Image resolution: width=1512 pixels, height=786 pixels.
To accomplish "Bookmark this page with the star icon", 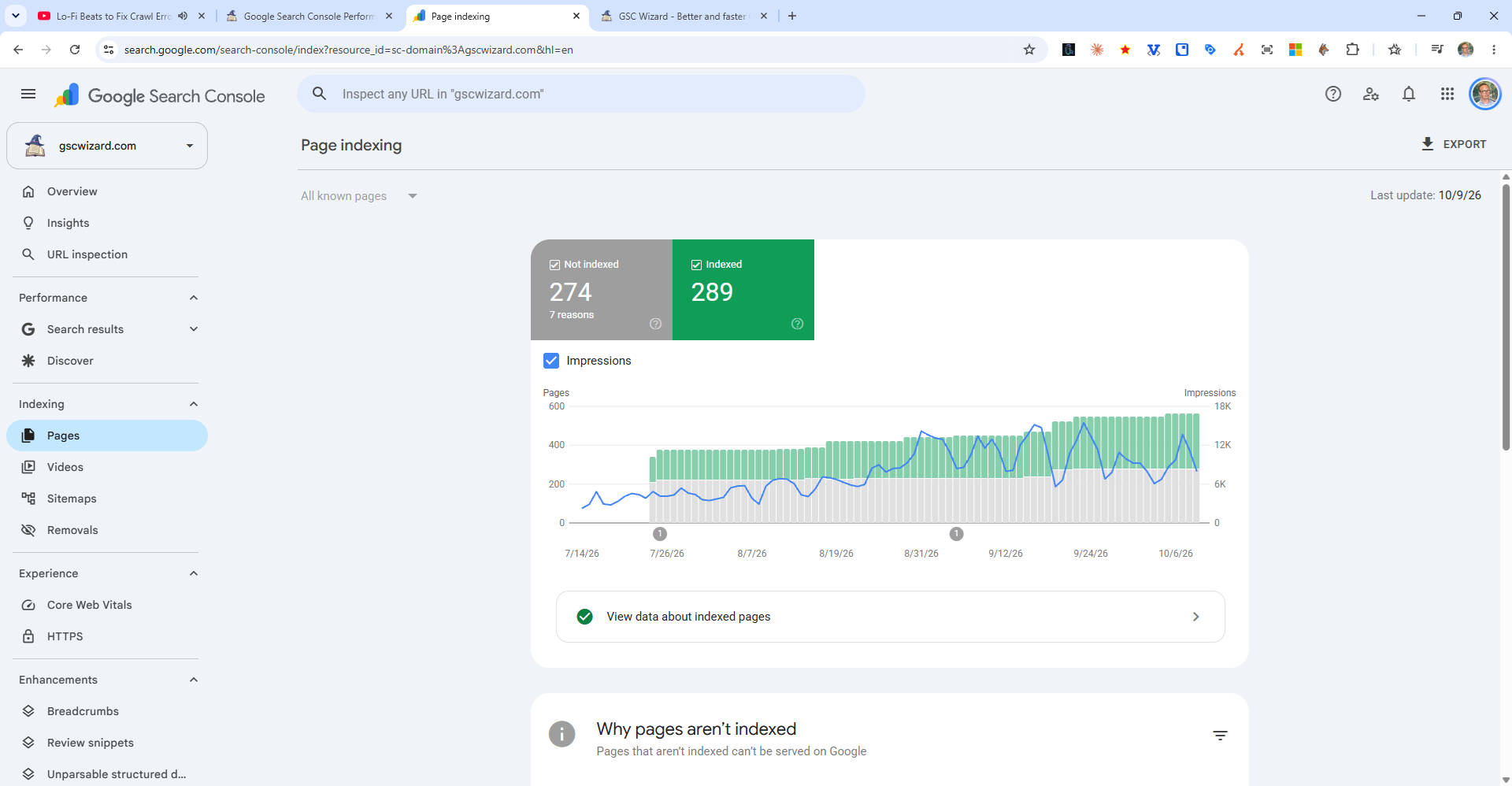I will [x=1029, y=50].
